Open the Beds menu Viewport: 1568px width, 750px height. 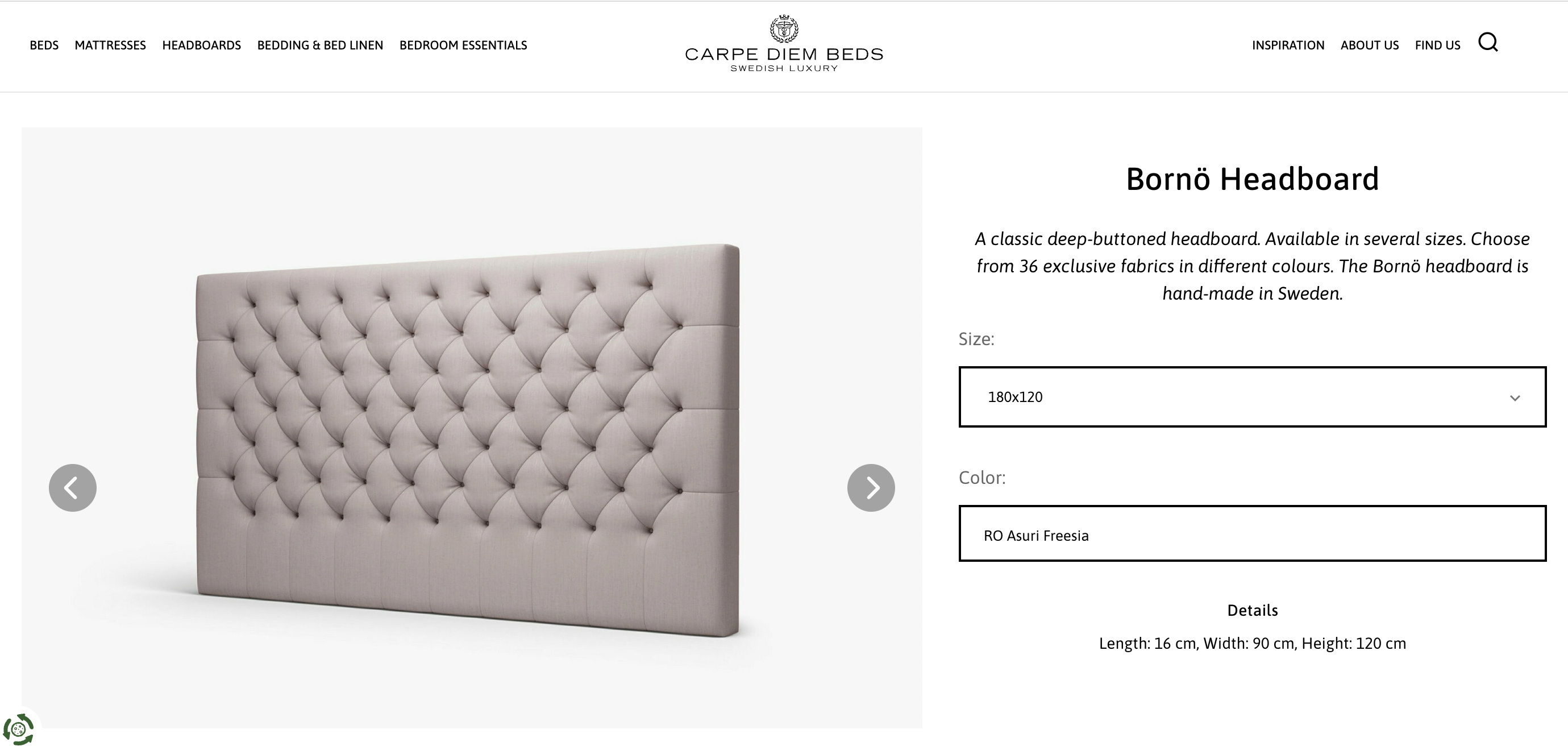pyautogui.click(x=44, y=45)
